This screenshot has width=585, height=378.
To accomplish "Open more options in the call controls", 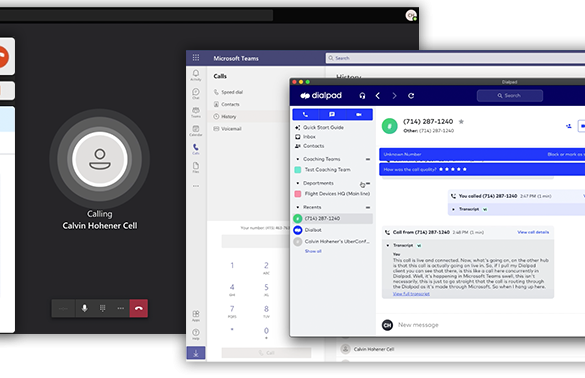I will pos(121,308).
